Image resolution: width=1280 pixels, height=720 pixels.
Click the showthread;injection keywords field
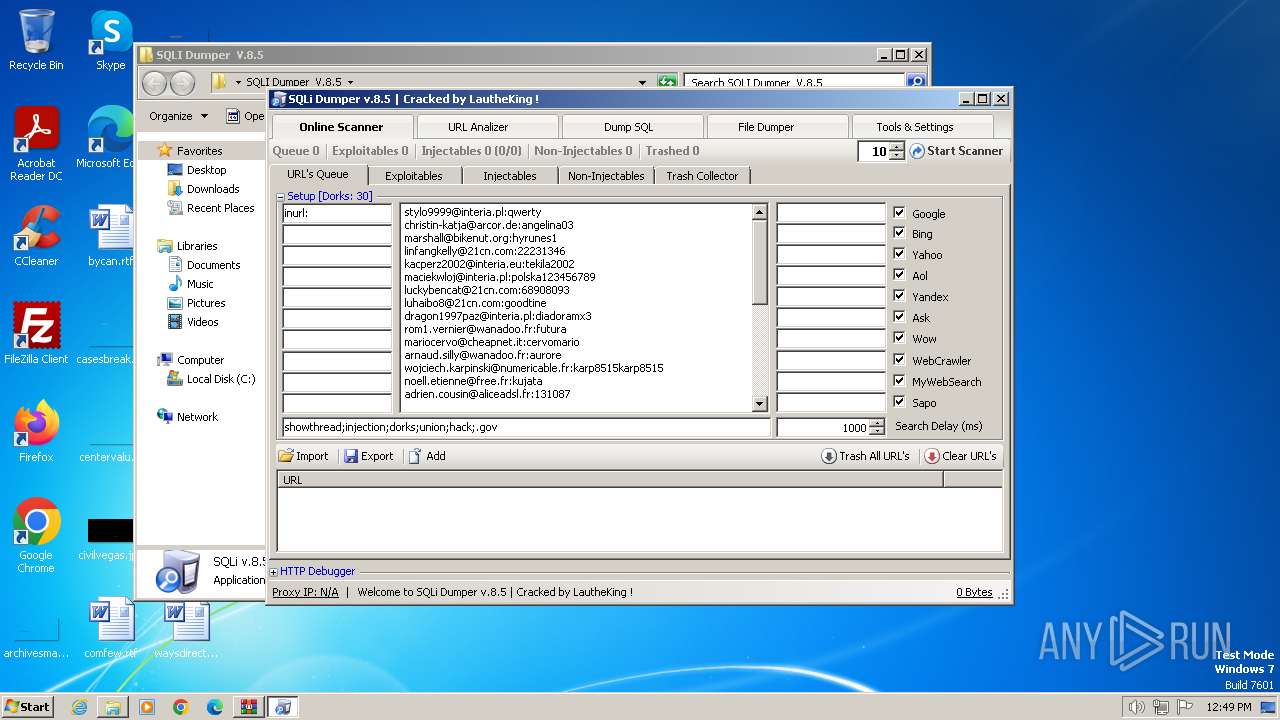click(x=526, y=427)
